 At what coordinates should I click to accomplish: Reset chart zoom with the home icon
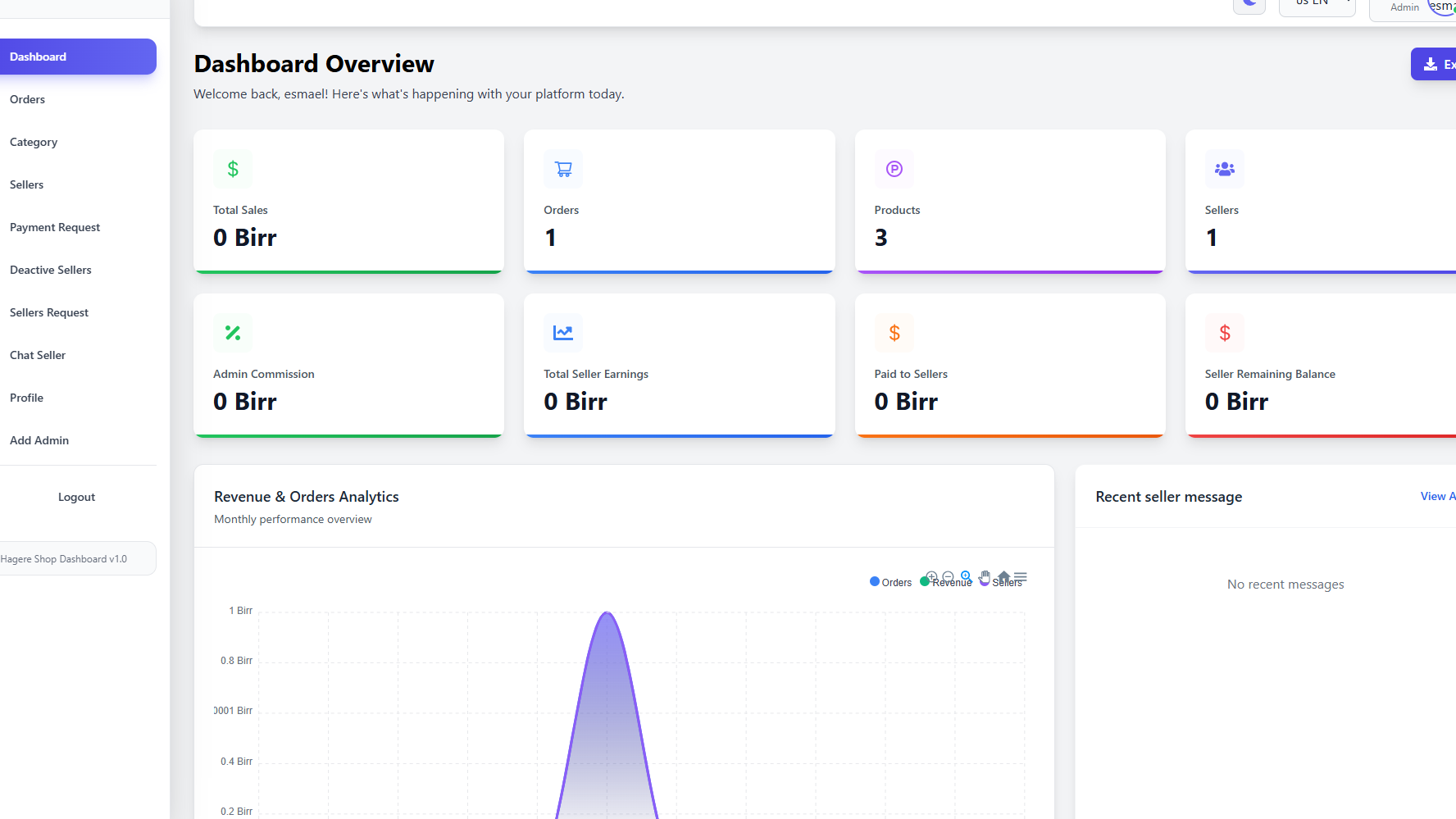click(x=1003, y=576)
